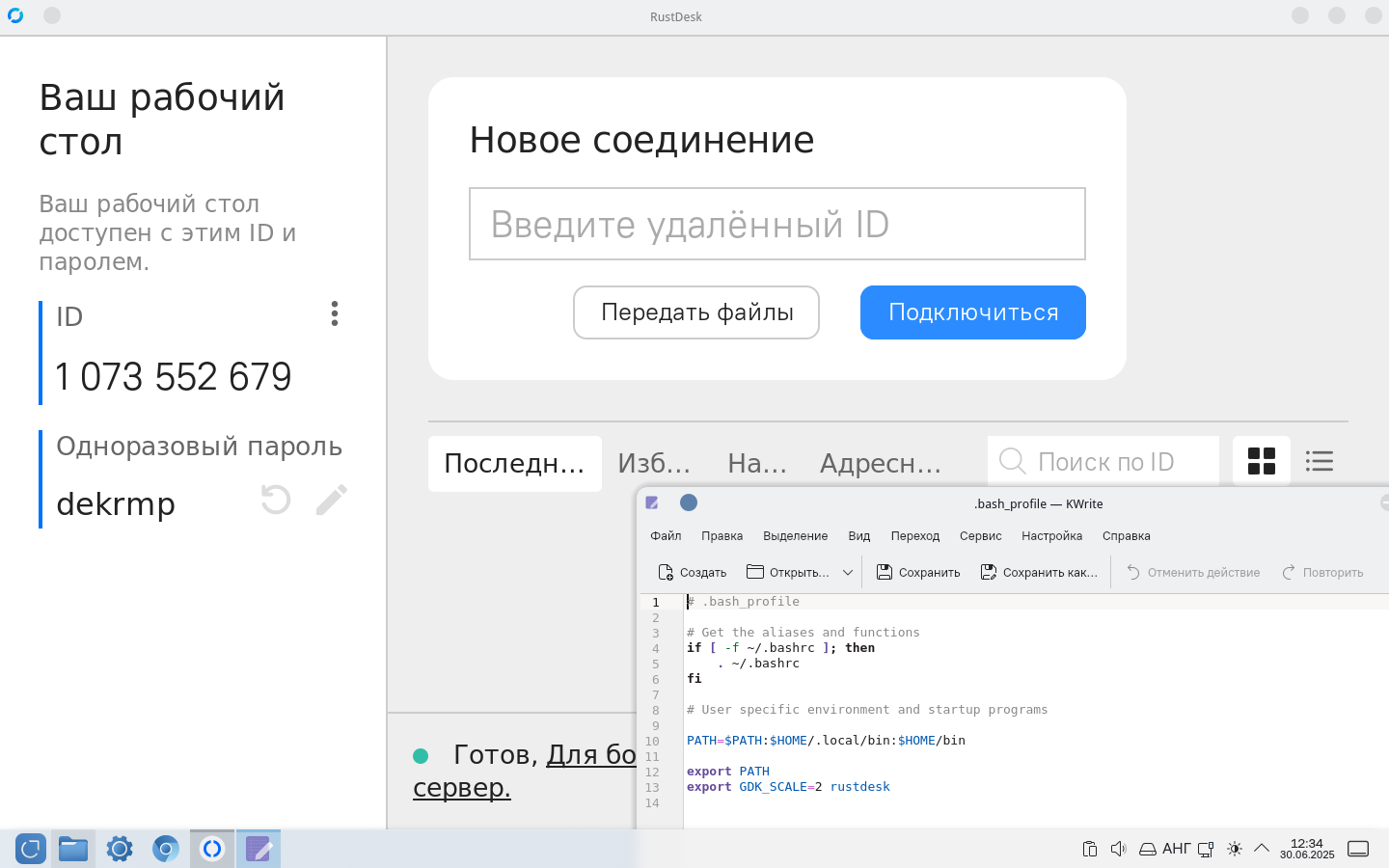The width and height of the screenshot is (1389, 868).
Task: Click the Передать файлы button
Action: (x=696, y=312)
